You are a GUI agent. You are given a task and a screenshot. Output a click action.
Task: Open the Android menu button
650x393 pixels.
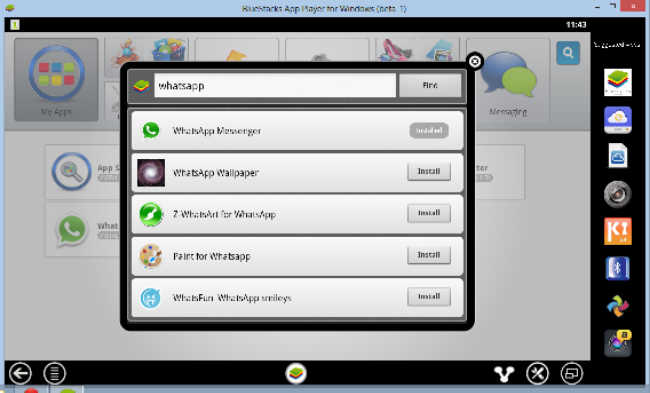[55, 374]
